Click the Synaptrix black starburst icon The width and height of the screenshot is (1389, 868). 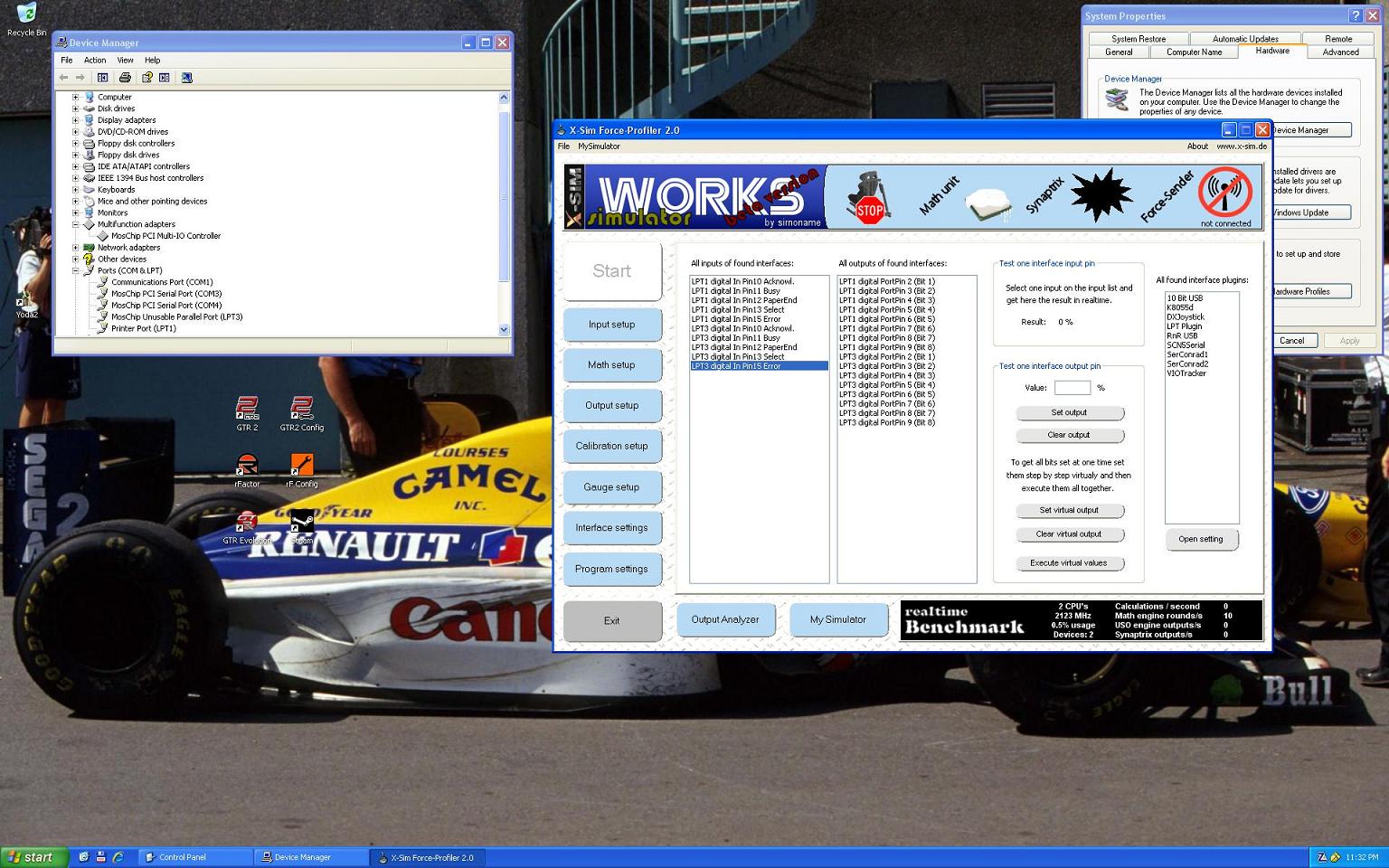pyautogui.click(x=1101, y=194)
